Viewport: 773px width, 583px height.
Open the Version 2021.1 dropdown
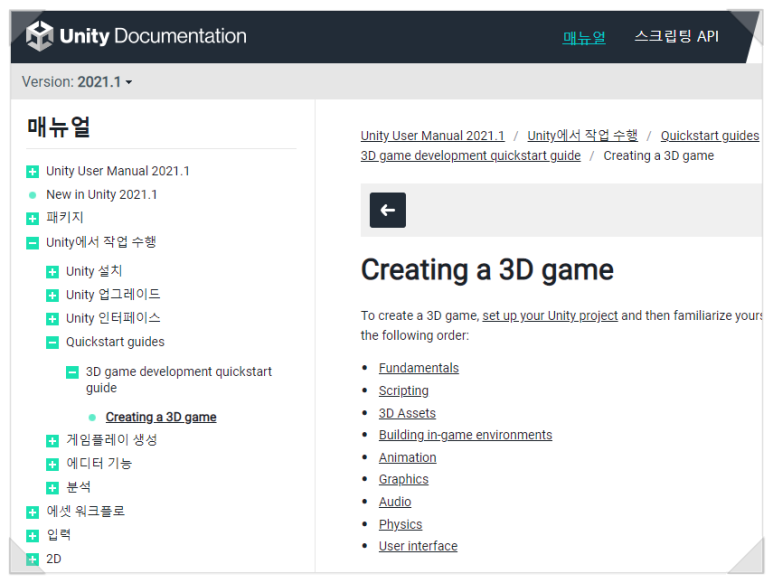point(76,82)
